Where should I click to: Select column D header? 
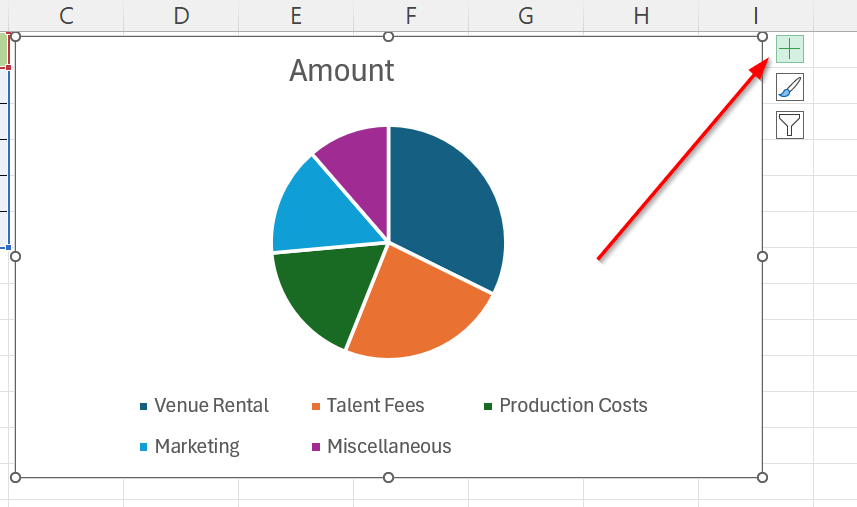point(181,15)
